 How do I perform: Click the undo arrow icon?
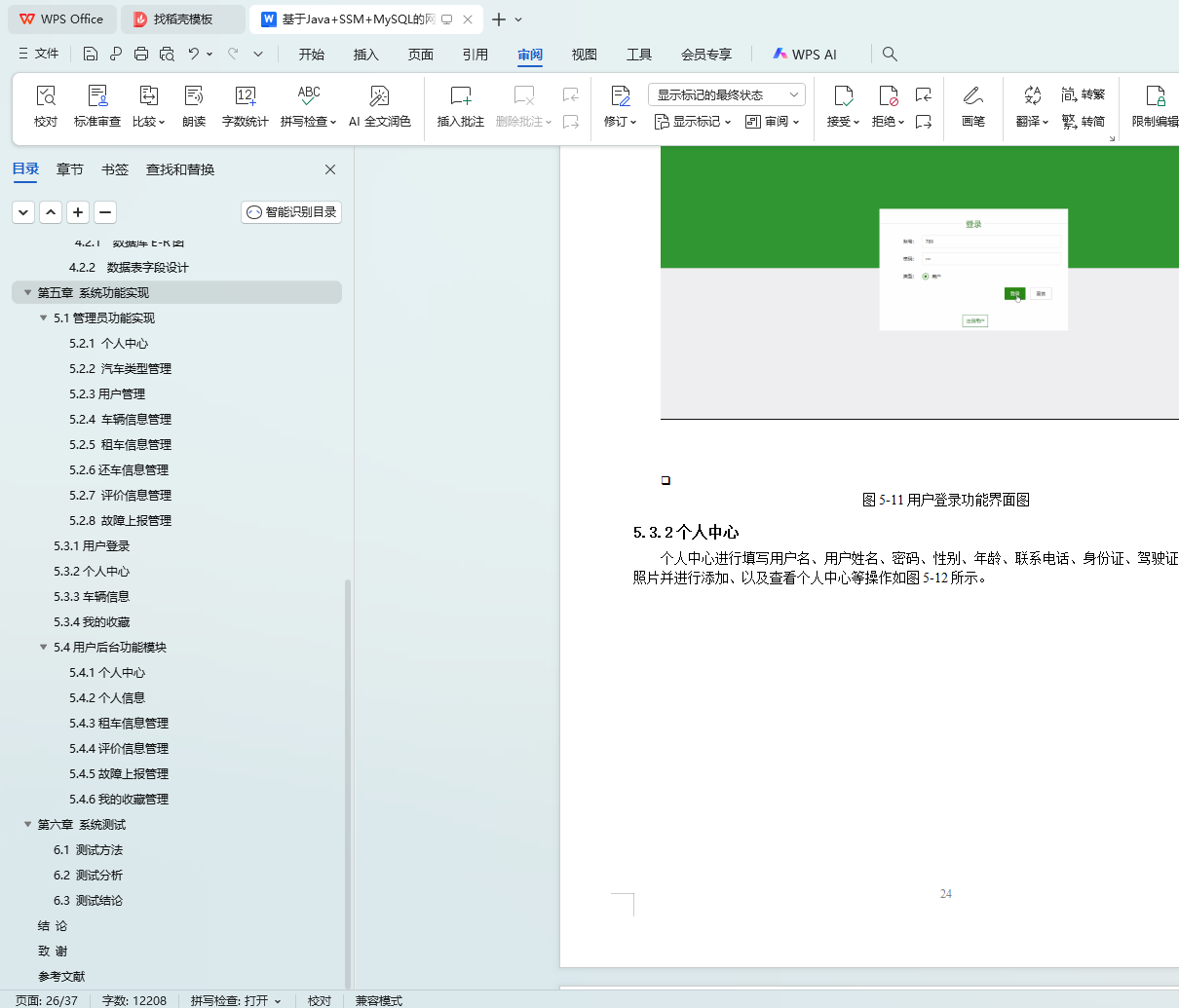(x=194, y=54)
